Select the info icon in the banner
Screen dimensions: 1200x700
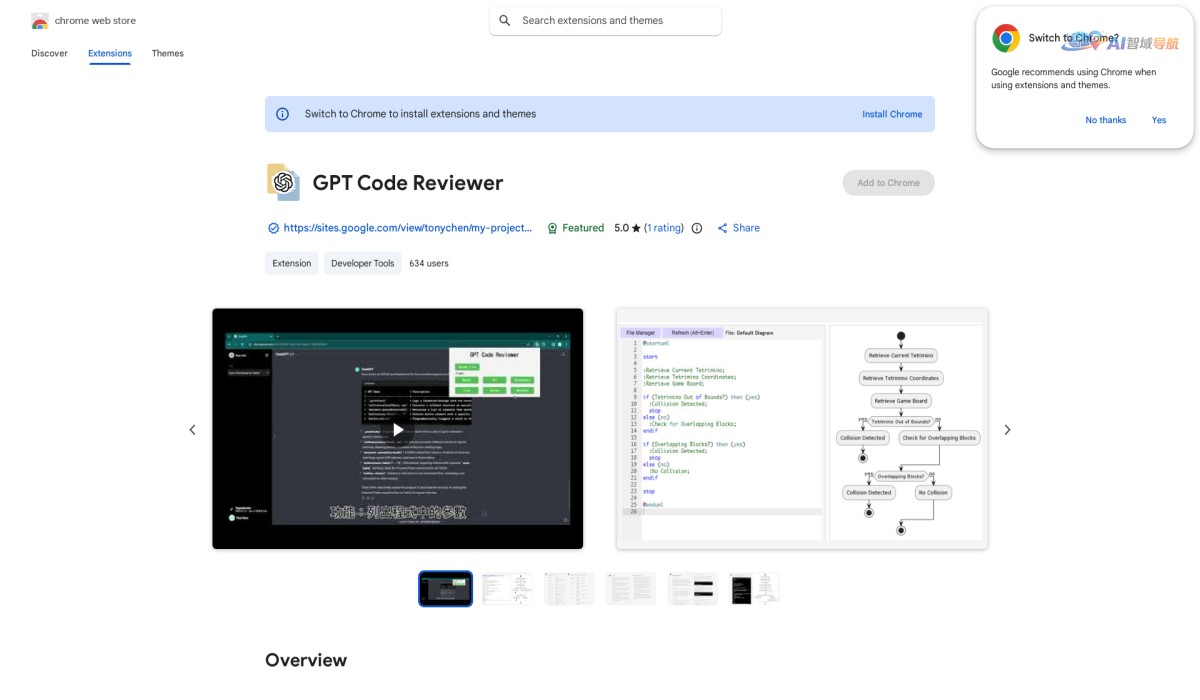coord(282,114)
